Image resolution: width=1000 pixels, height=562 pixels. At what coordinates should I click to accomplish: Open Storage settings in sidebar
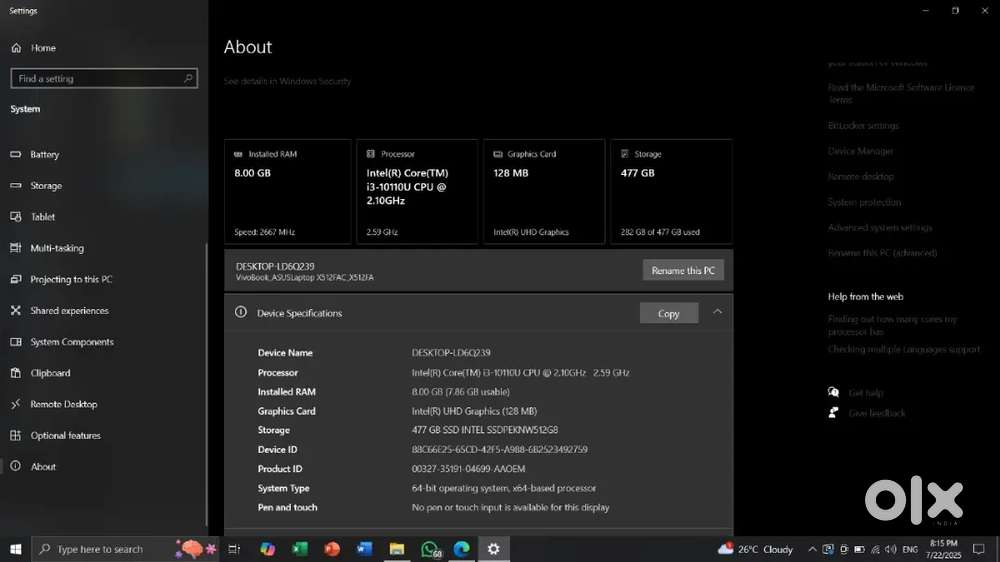pos(46,186)
